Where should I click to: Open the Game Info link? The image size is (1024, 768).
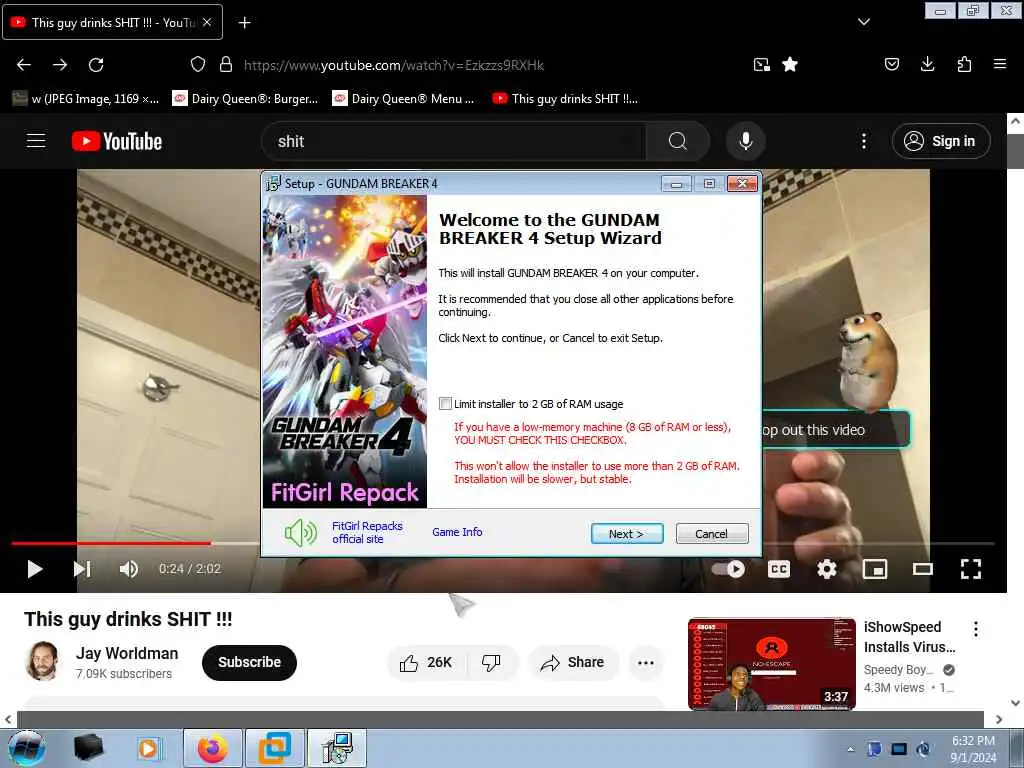coord(457,532)
